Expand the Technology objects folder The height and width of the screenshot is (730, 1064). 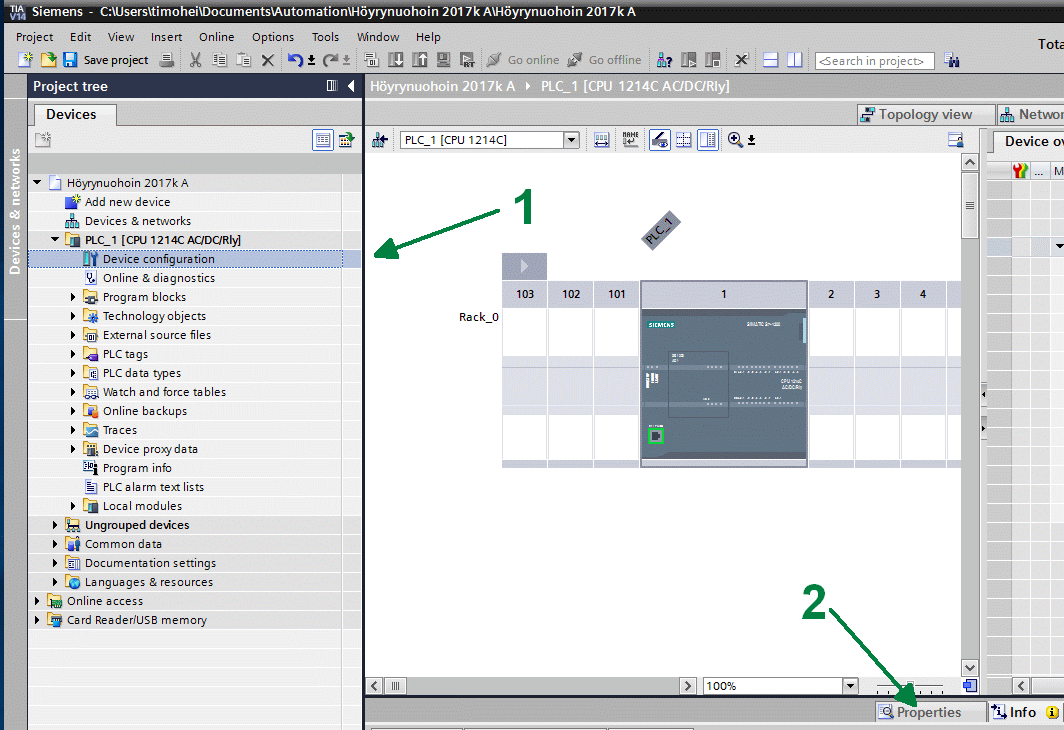pos(73,316)
